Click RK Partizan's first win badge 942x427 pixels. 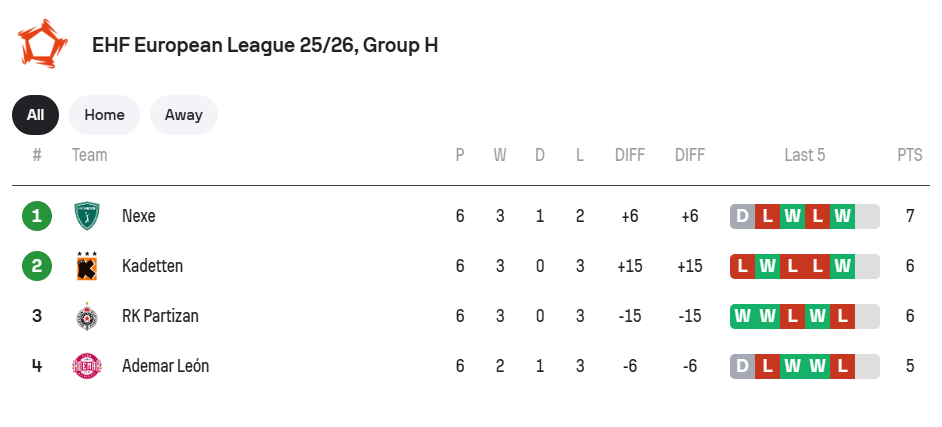743,316
